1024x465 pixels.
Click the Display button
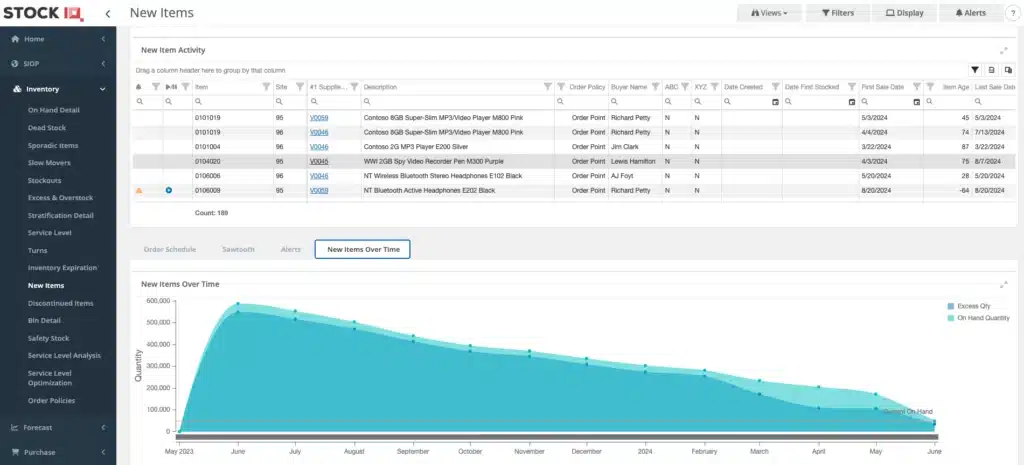click(904, 13)
